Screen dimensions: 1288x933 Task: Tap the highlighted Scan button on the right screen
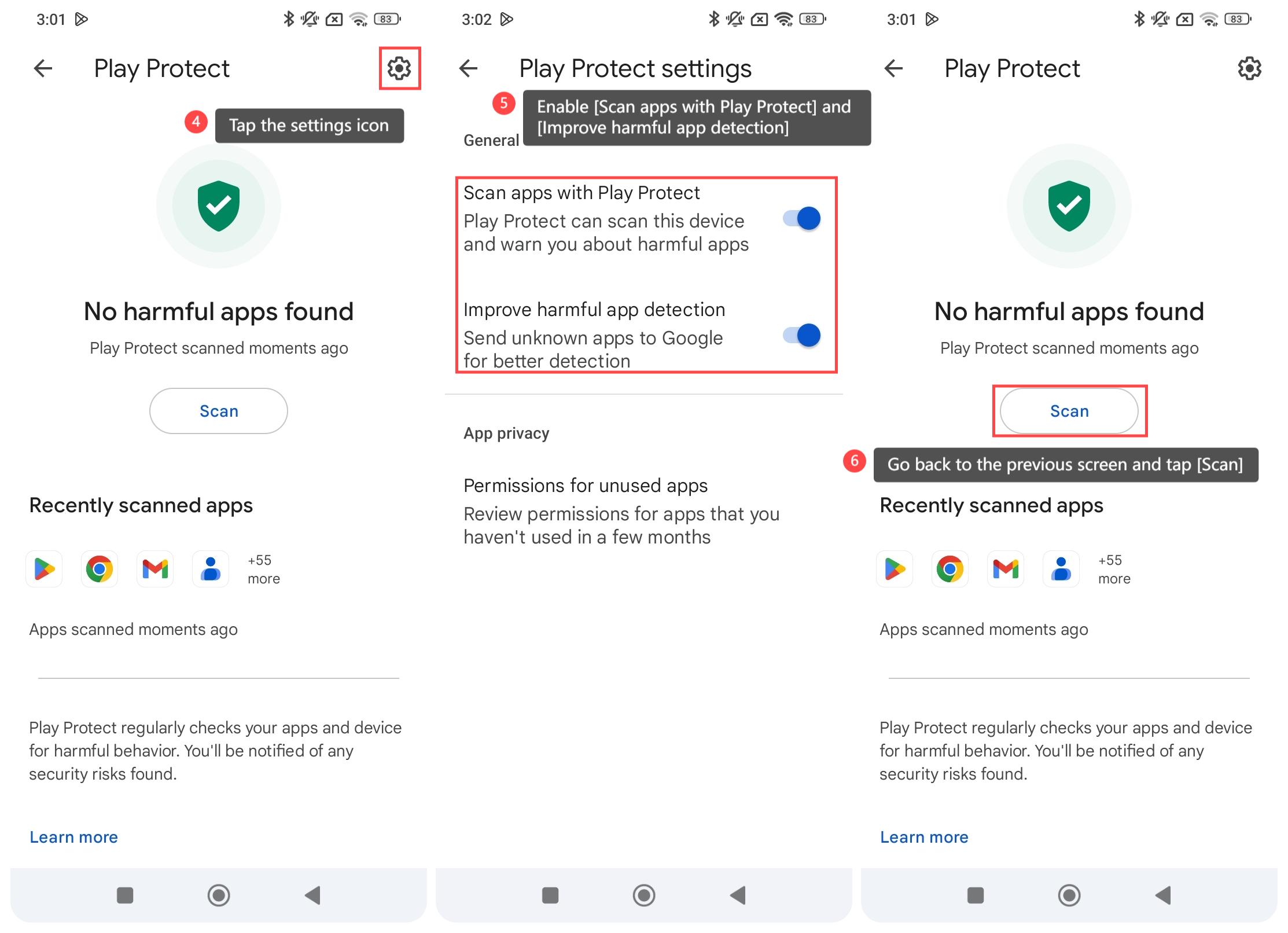(1069, 411)
